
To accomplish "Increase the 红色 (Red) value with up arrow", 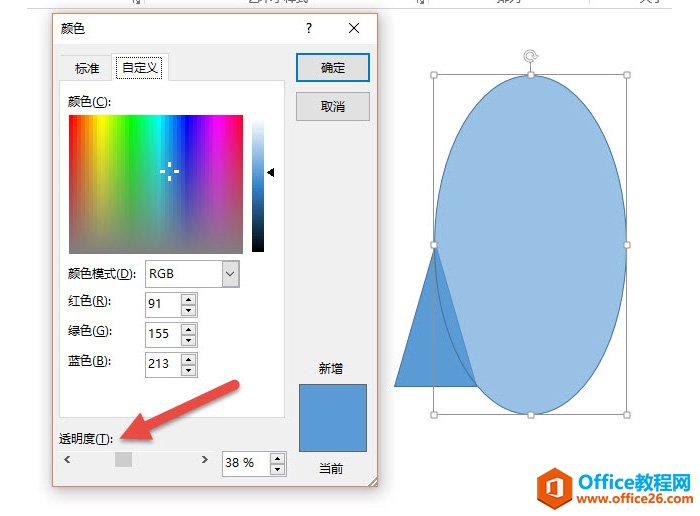I will tap(189, 298).
